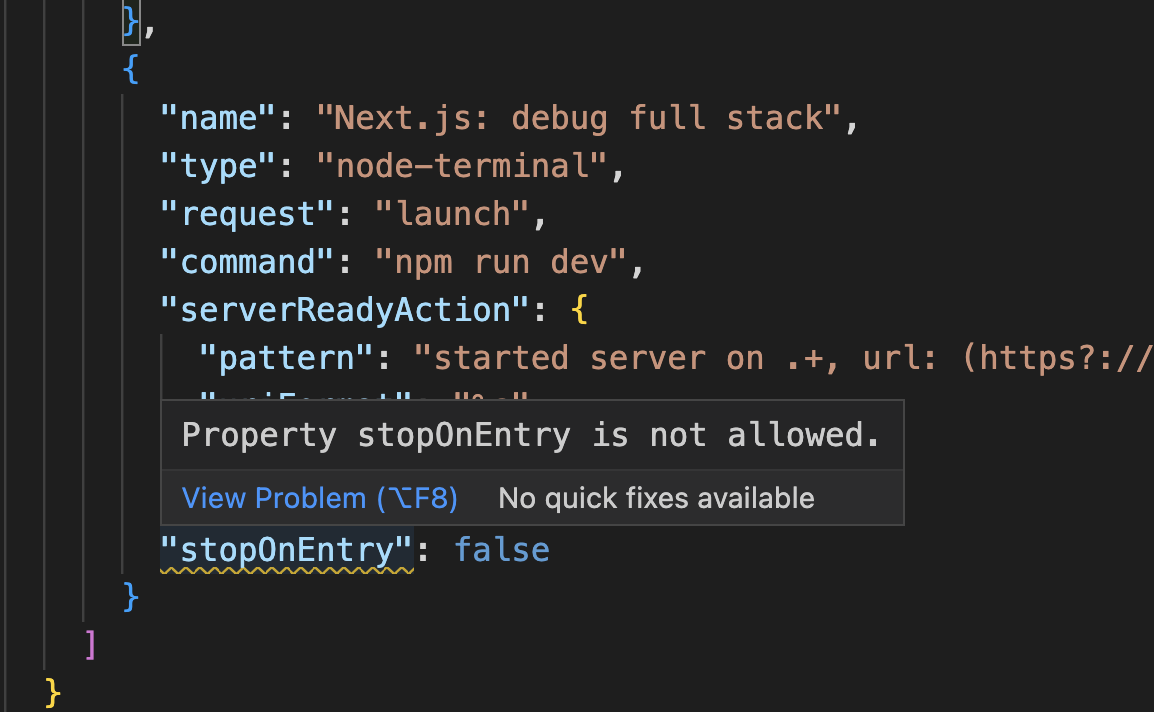The height and width of the screenshot is (712, 1154).
Task: Click the yellow opening brace after serverReadyAction
Action: click(579, 311)
